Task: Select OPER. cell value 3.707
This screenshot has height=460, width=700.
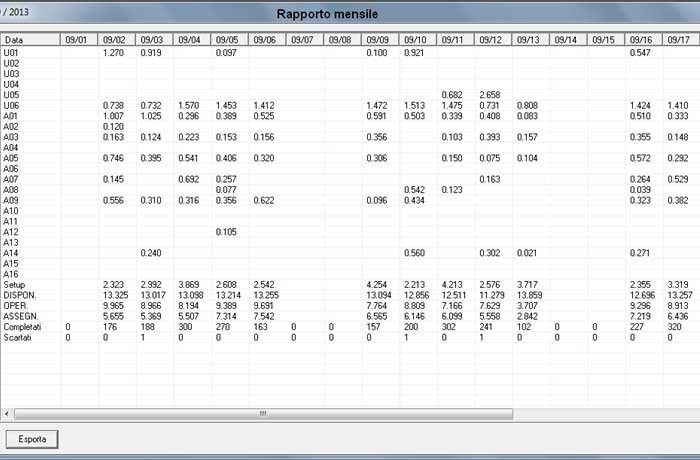Action: click(x=527, y=306)
